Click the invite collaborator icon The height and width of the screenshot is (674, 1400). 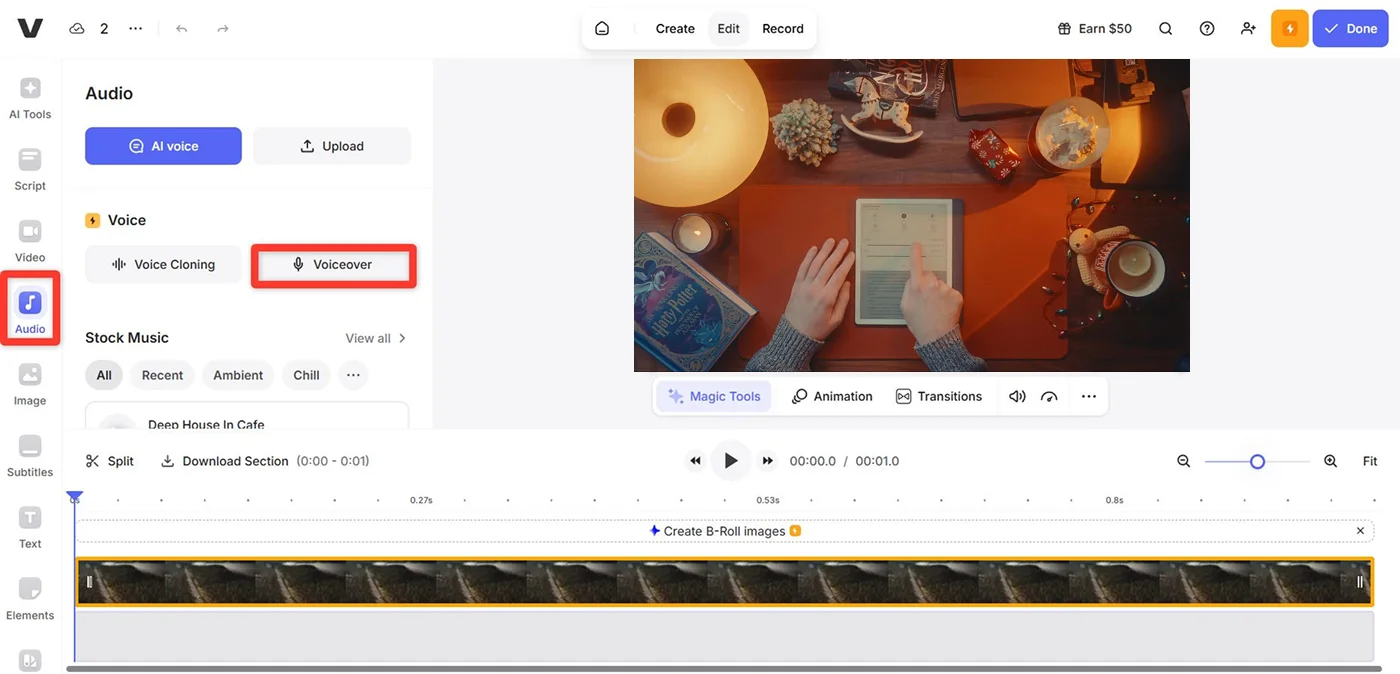click(1248, 29)
